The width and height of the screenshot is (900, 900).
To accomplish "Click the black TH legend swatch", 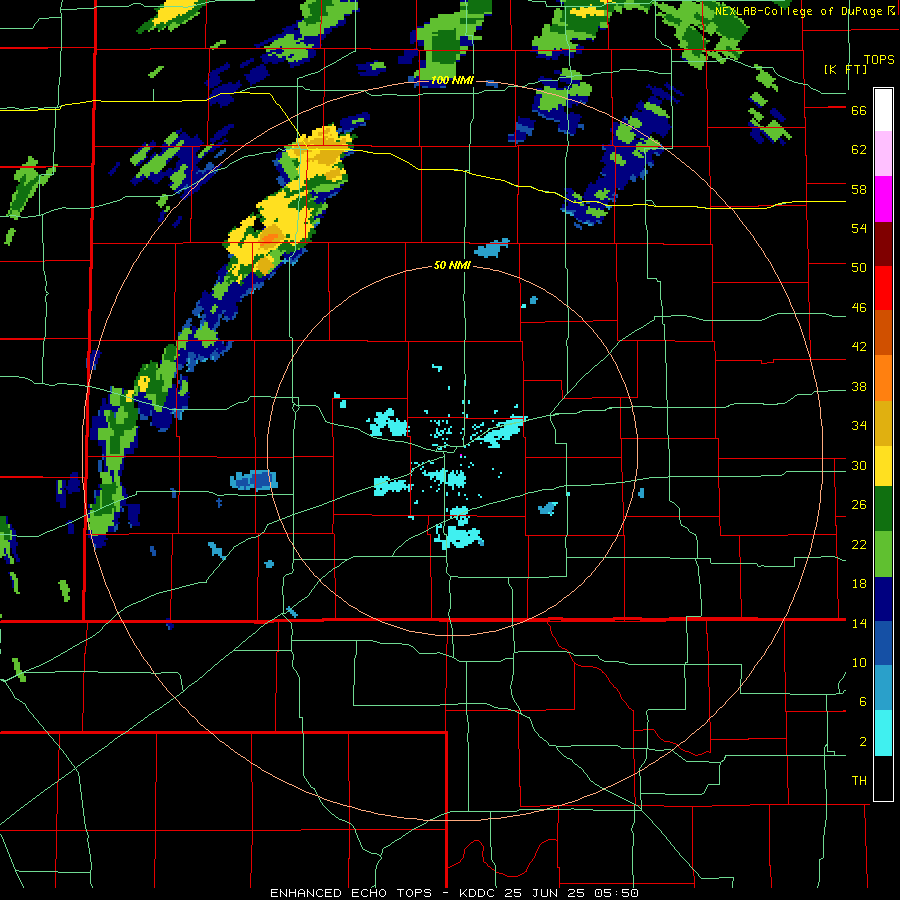I will pyautogui.click(x=883, y=778).
